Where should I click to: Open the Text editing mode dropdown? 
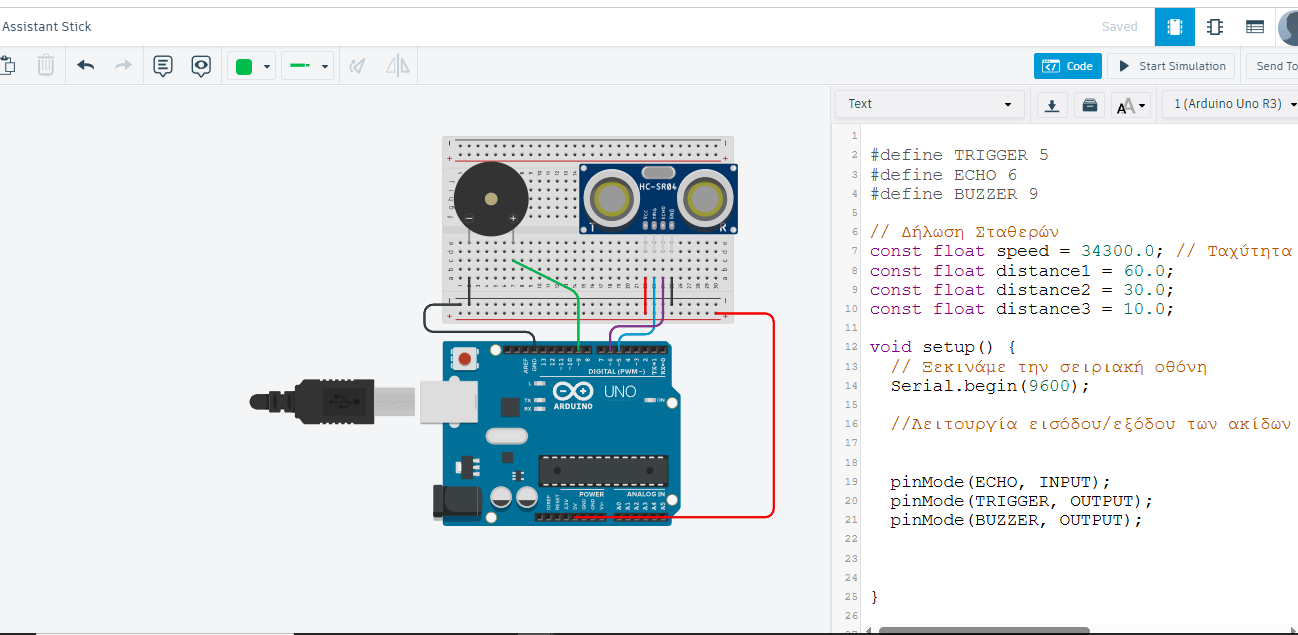pos(929,104)
